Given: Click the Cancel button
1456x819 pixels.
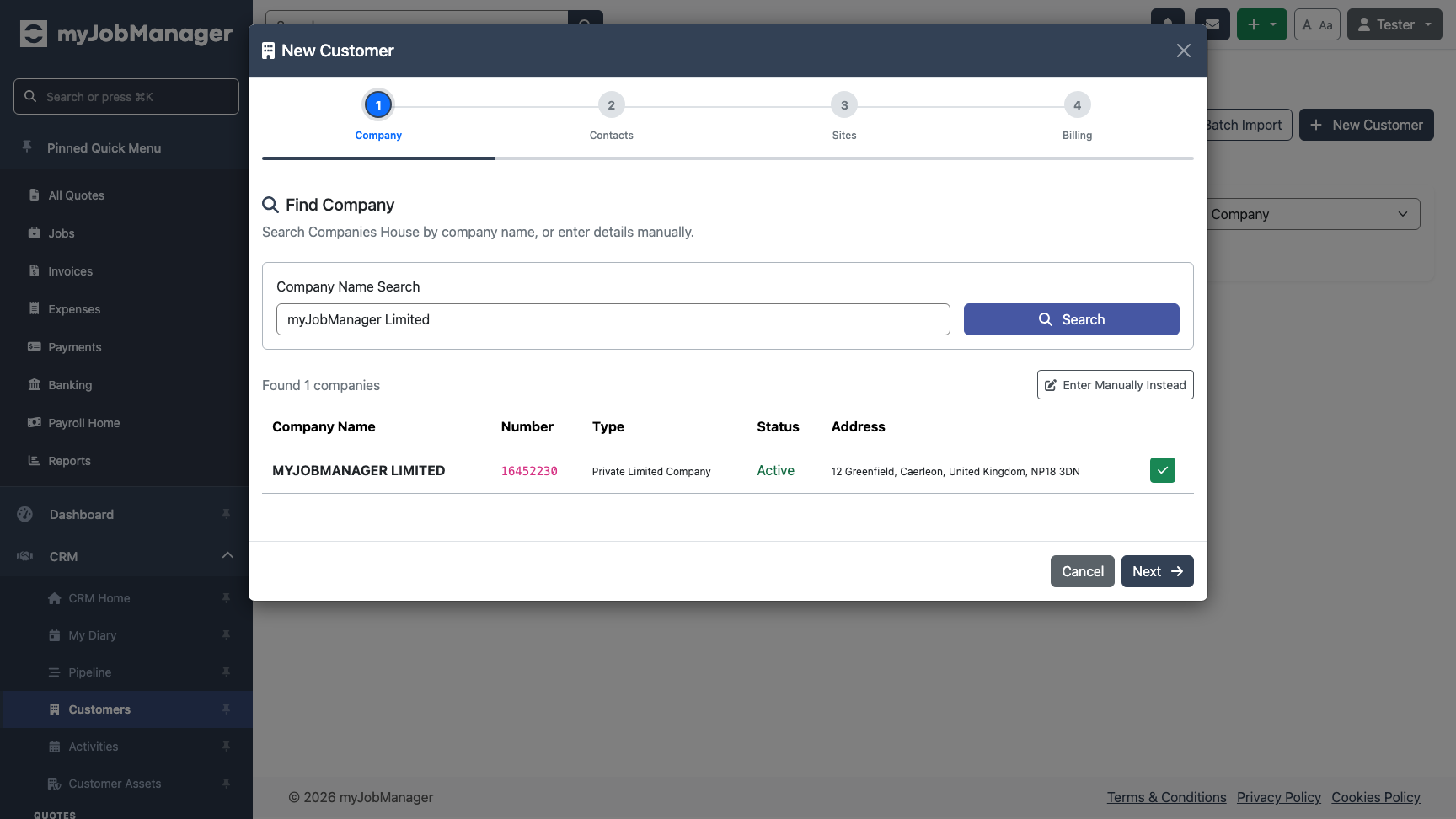Looking at the screenshot, I should [1082, 571].
